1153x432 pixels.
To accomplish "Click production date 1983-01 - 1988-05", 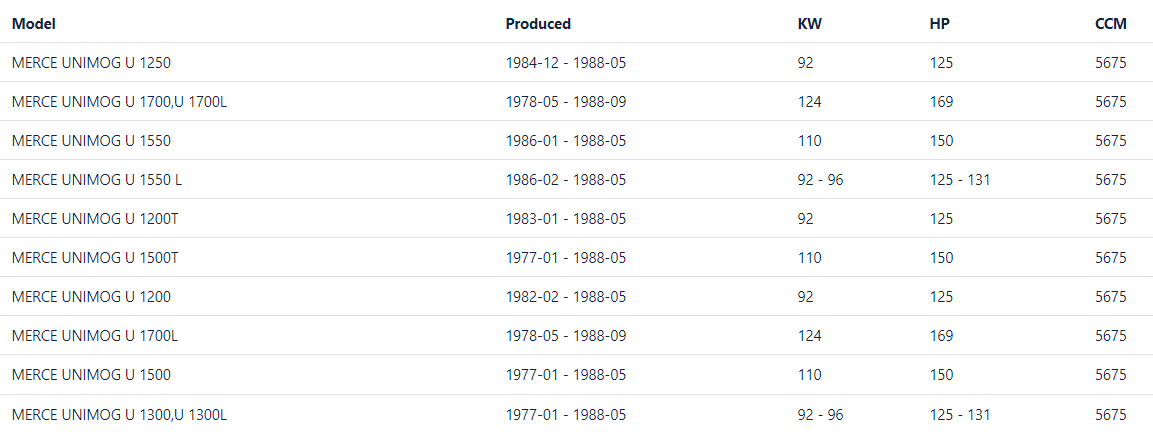I will point(566,219).
